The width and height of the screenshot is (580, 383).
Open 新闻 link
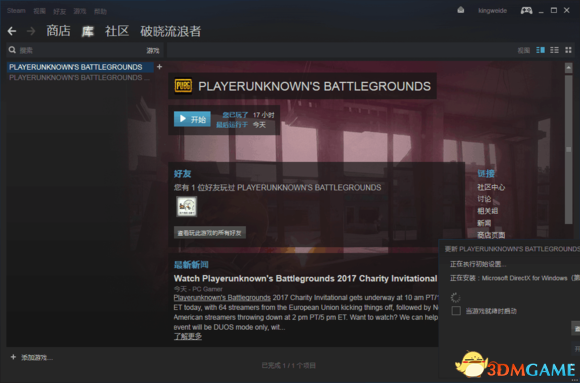click(x=484, y=223)
